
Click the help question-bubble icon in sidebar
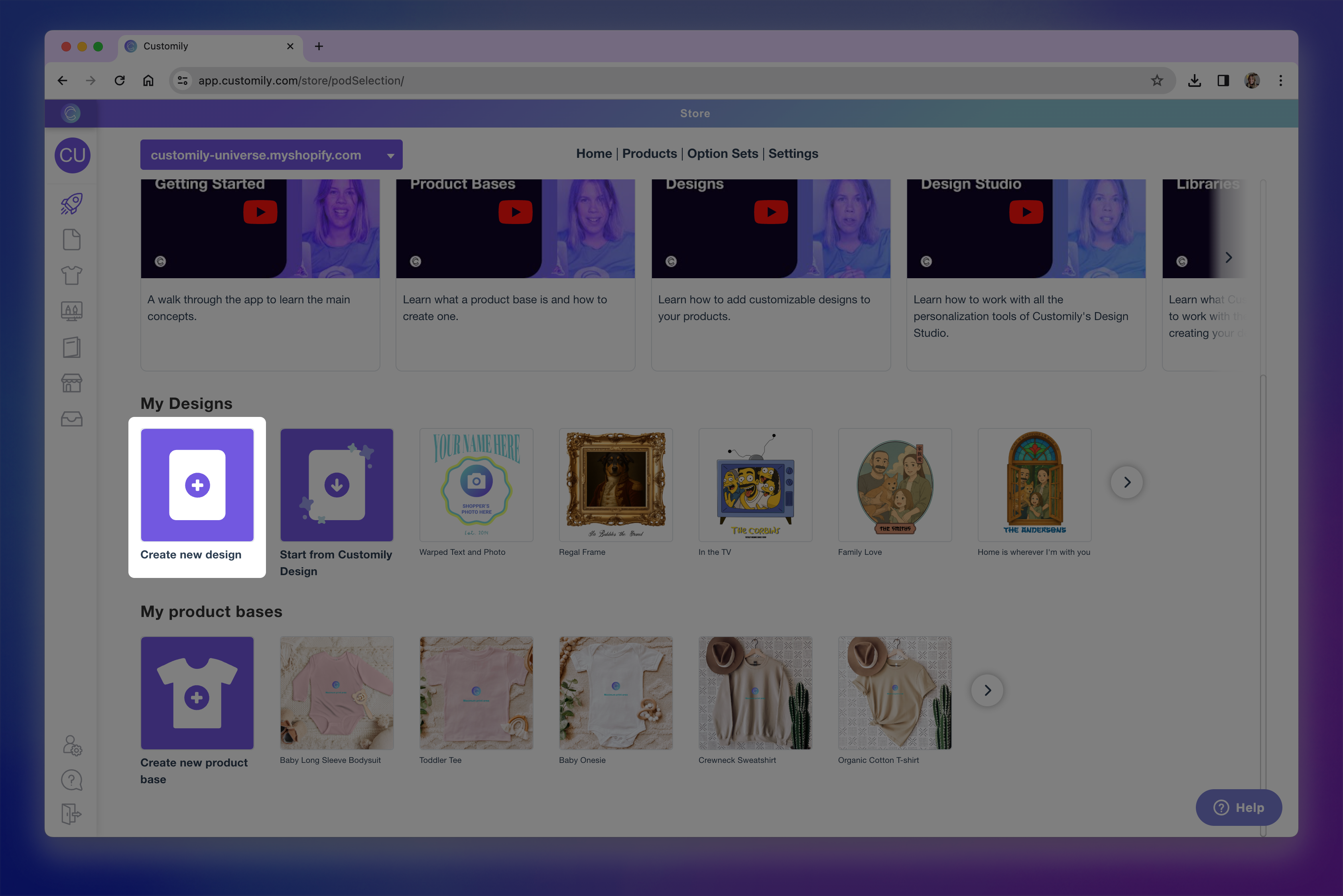click(x=71, y=780)
